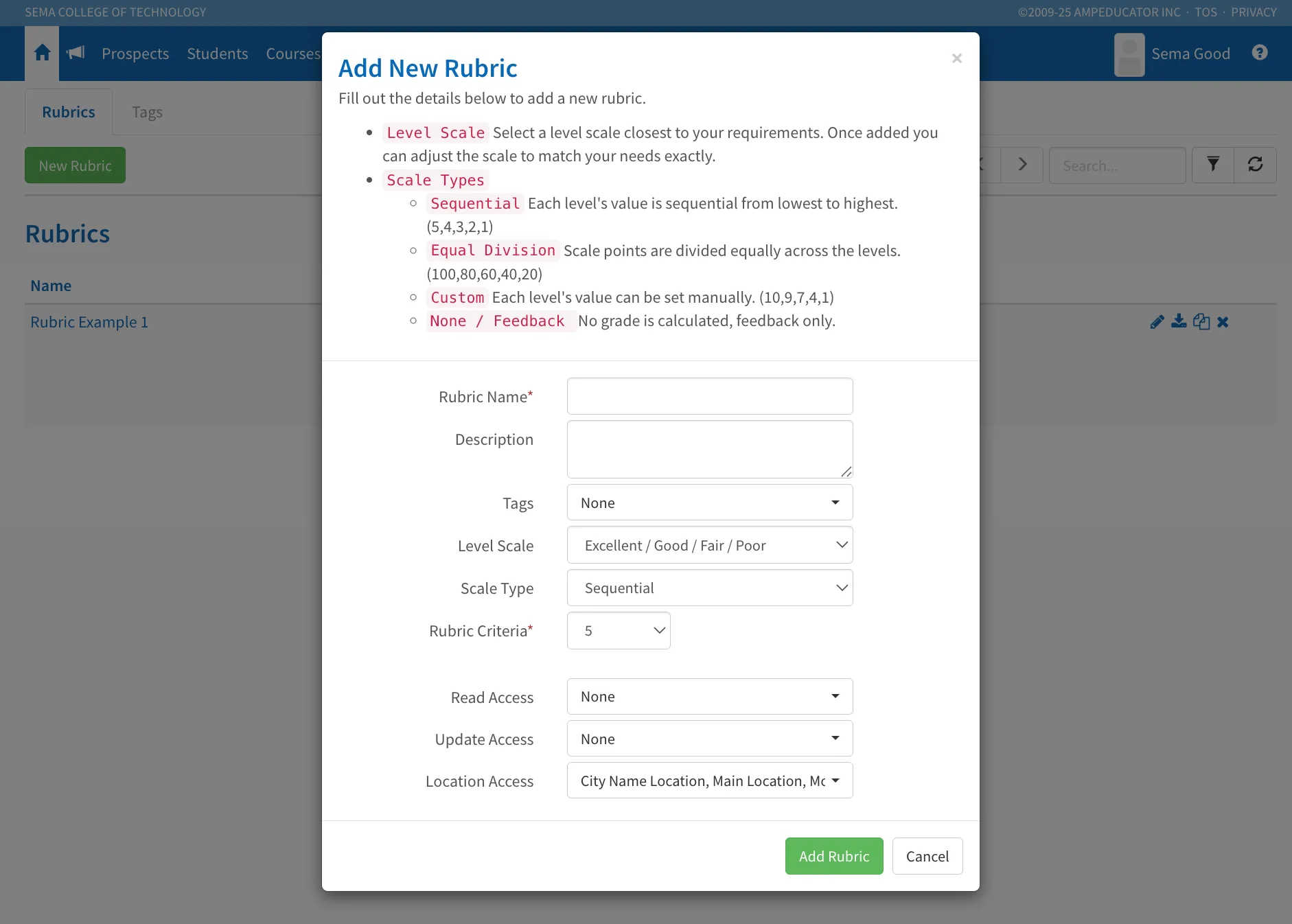Viewport: 1292px width, 924px height.
Task: Copy Rubric Example 1
Action: (x=1201, y=321)
